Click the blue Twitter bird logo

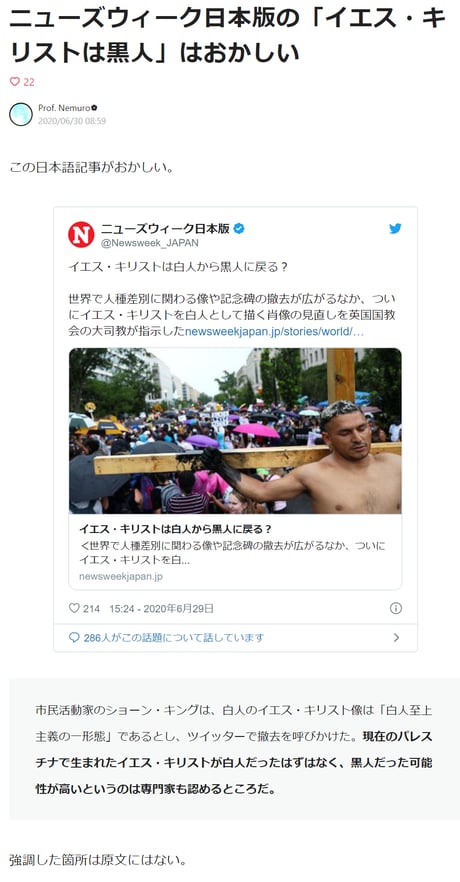click(395, 228)
